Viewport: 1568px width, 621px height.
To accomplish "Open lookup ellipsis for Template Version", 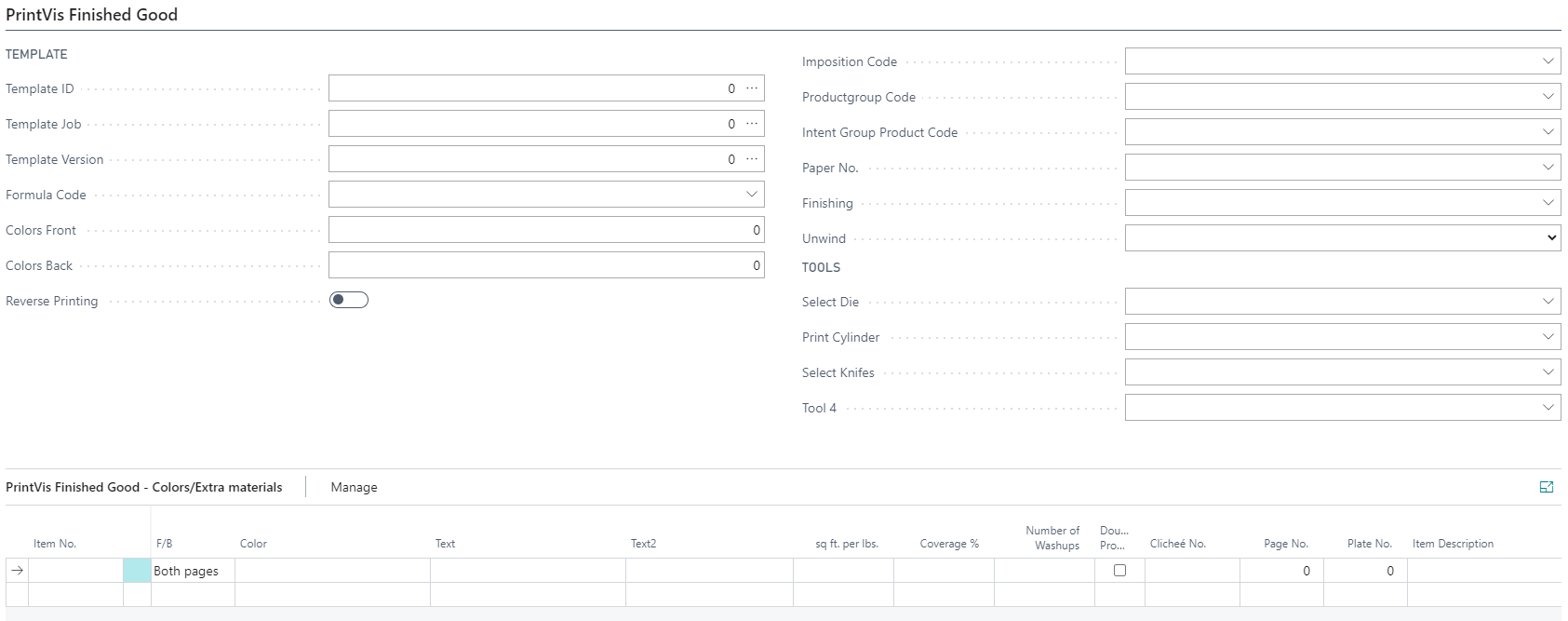I will (752, 159).
